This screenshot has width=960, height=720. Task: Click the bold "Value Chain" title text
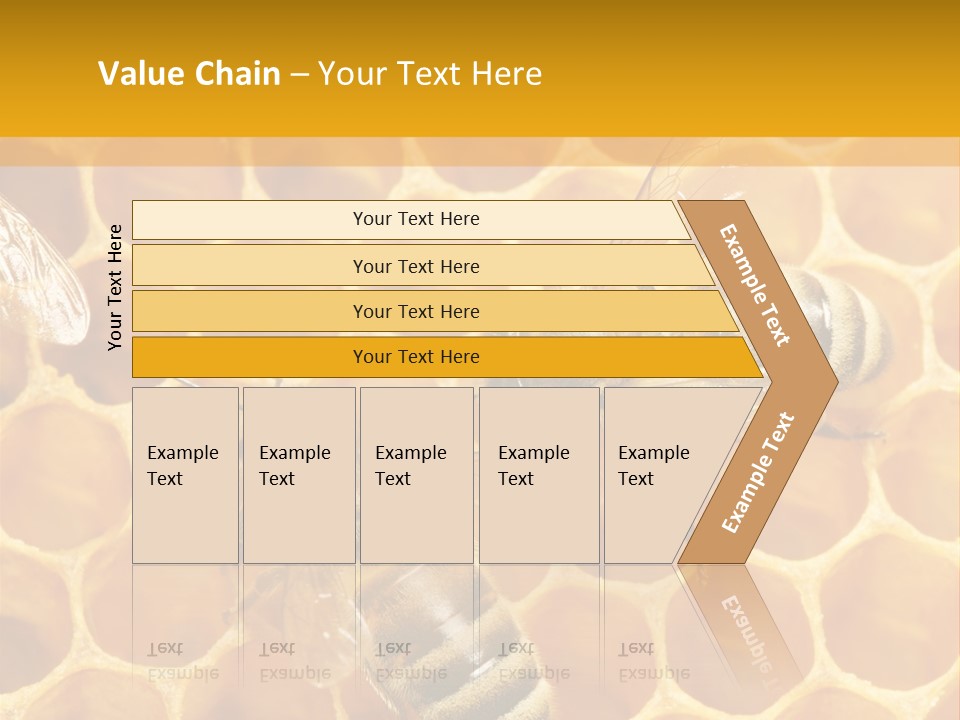189,74
